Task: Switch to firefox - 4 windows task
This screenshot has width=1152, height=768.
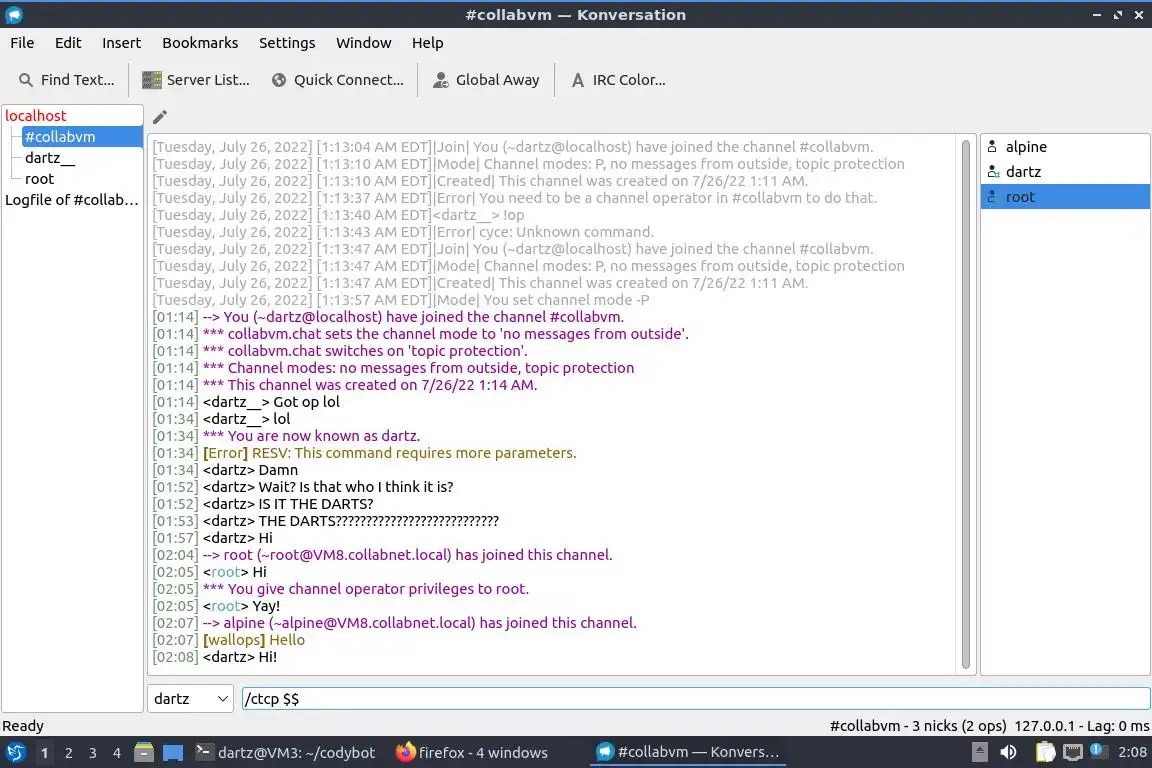Action: coord(472,753)
